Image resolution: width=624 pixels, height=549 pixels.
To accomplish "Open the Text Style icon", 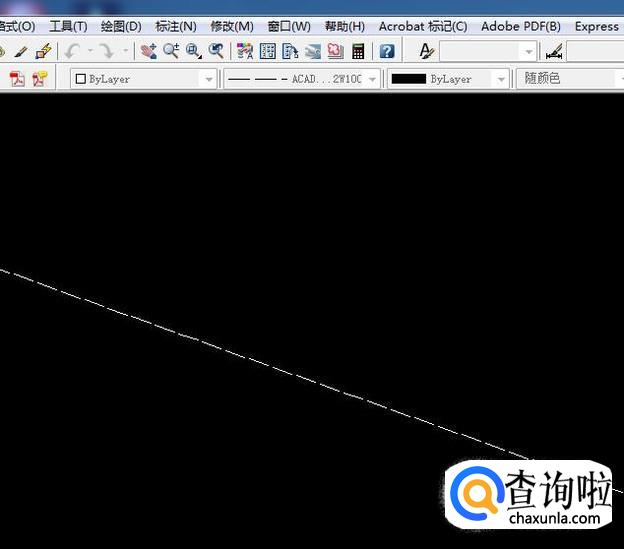I will click(x=426, y=51).
